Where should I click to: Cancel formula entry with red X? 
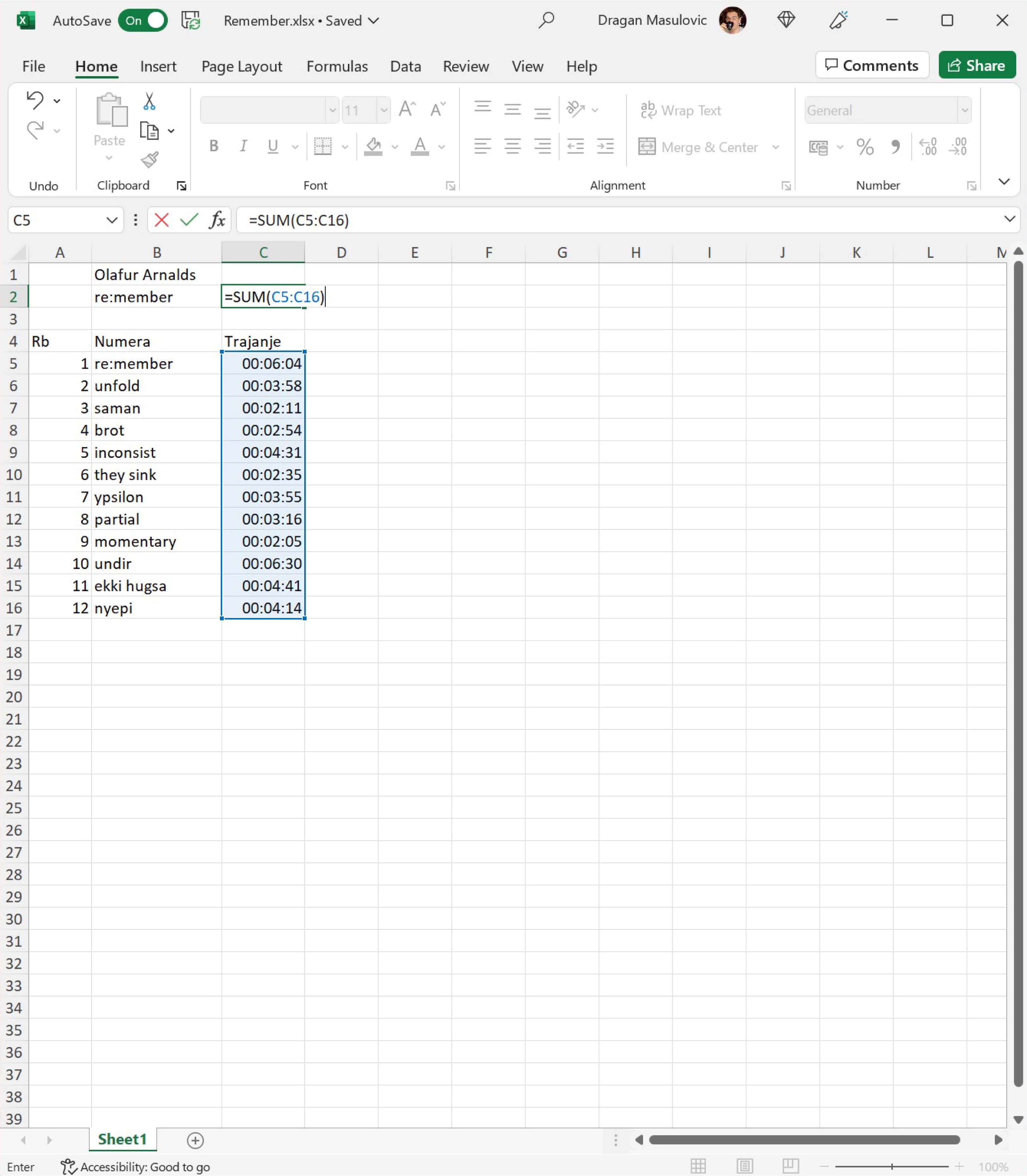click(161, 220)
